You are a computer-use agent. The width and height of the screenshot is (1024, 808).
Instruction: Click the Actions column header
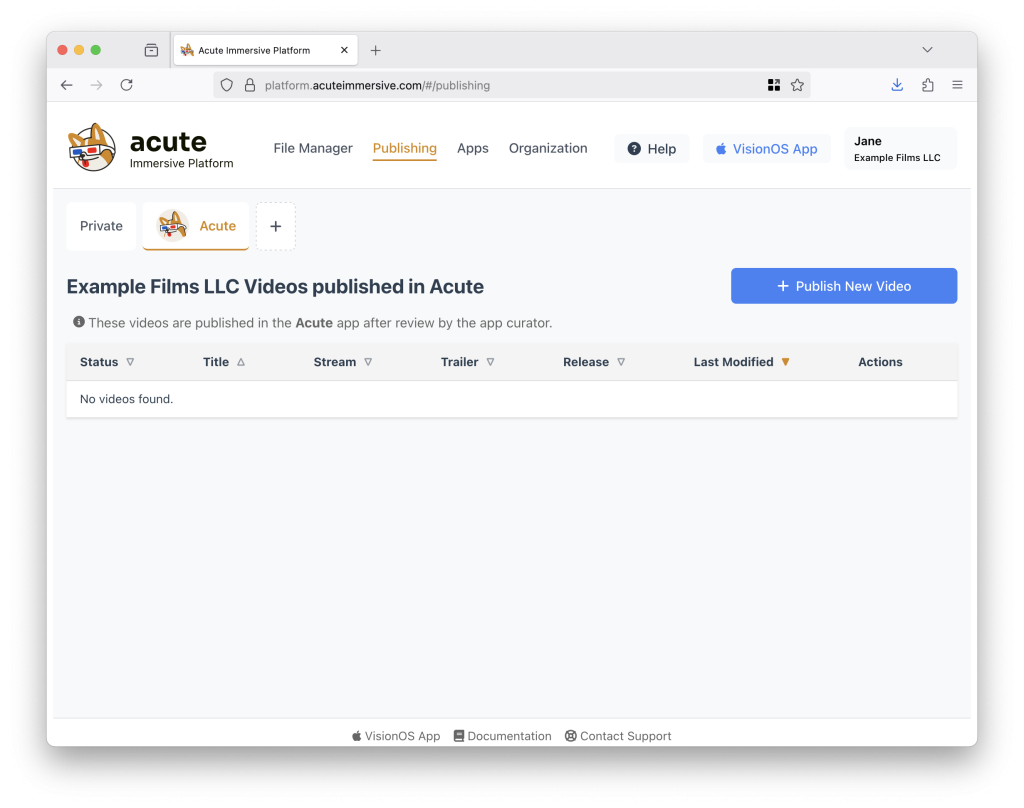click(880, 362)
